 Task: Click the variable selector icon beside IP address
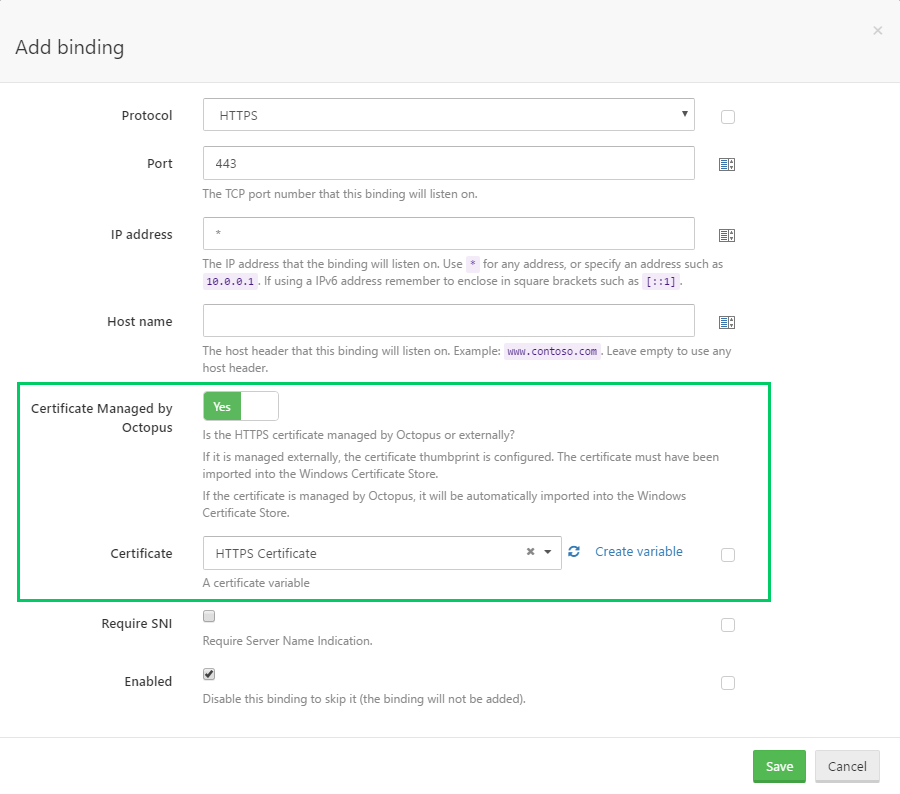pos(727,235)
